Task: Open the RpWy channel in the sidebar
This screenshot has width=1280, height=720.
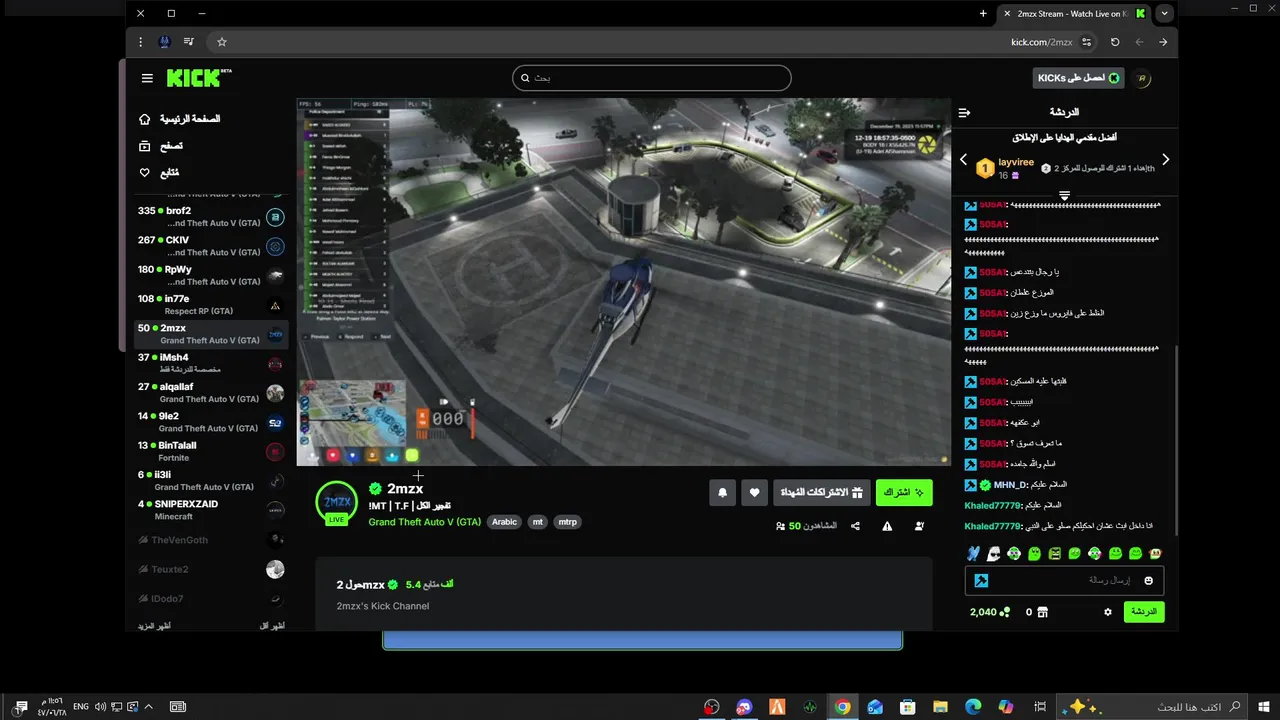Action: (x=211, y=275)
